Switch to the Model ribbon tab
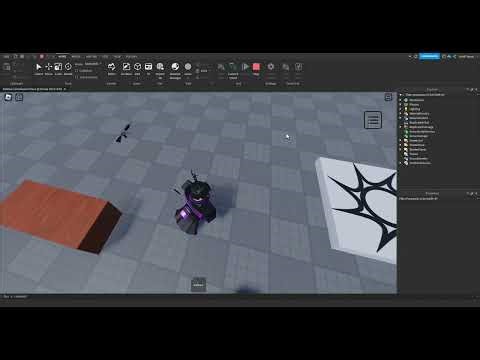Viewport: 480px width, 360px height. pos(76,56)
